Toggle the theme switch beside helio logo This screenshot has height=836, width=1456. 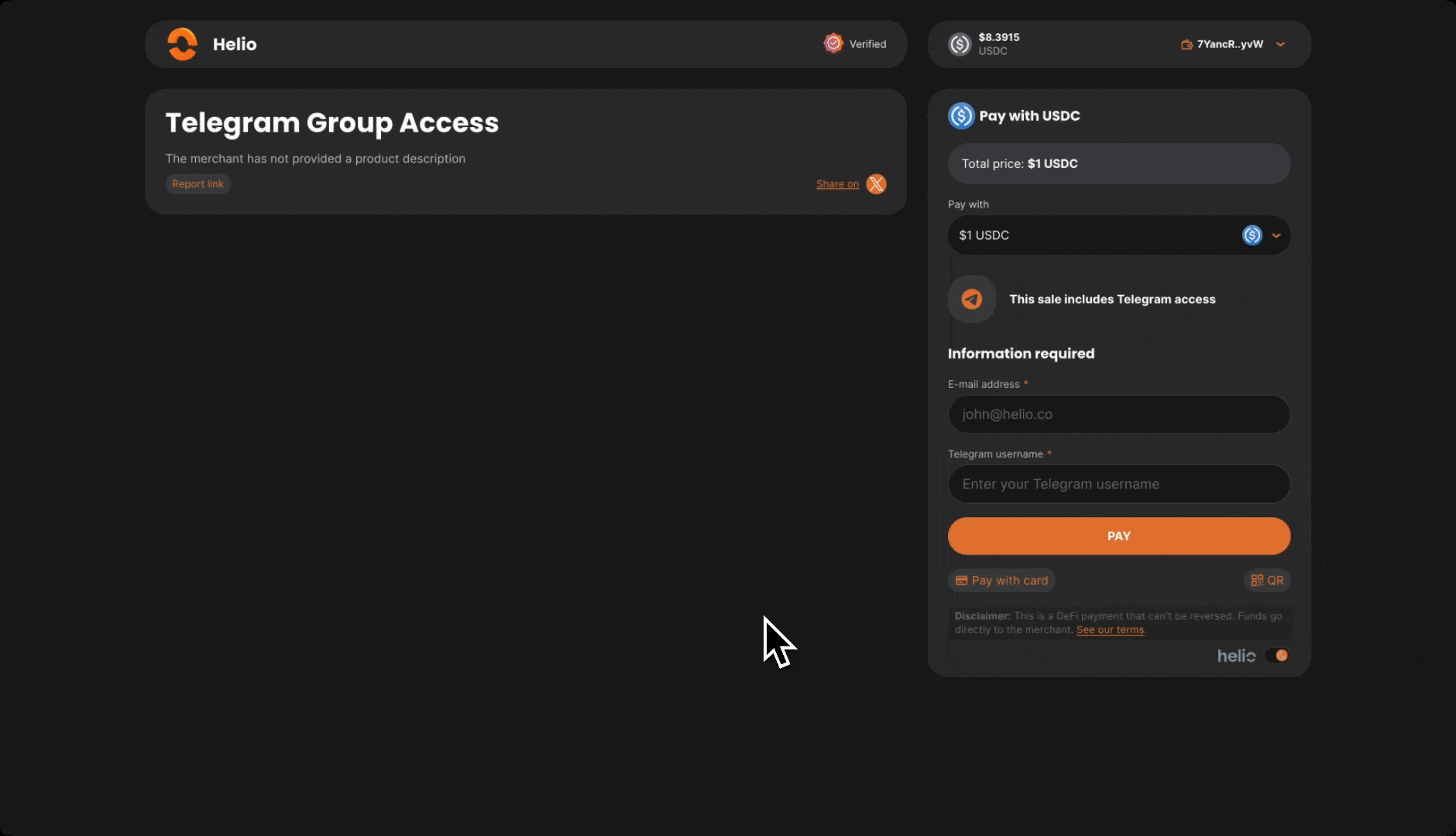click(x=1276, y=656)
